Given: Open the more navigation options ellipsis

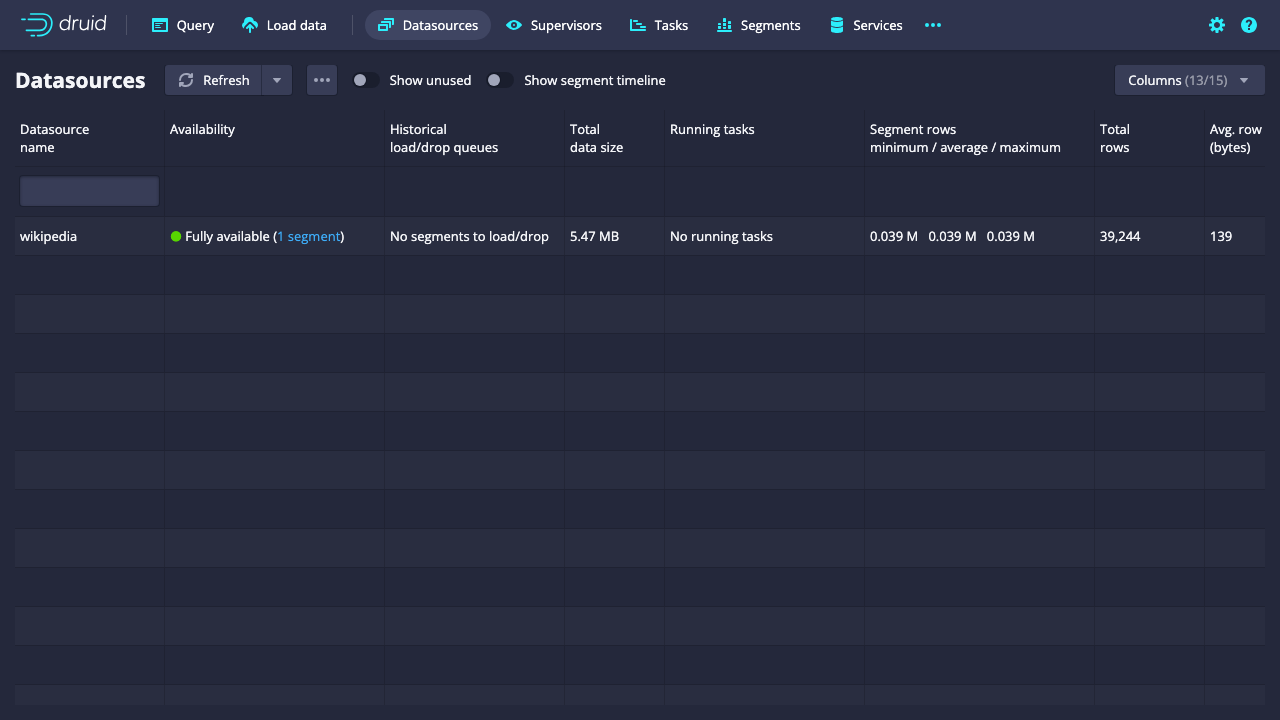Looking at the screenshot, I should pyautogui.click(x=933, y=25).
